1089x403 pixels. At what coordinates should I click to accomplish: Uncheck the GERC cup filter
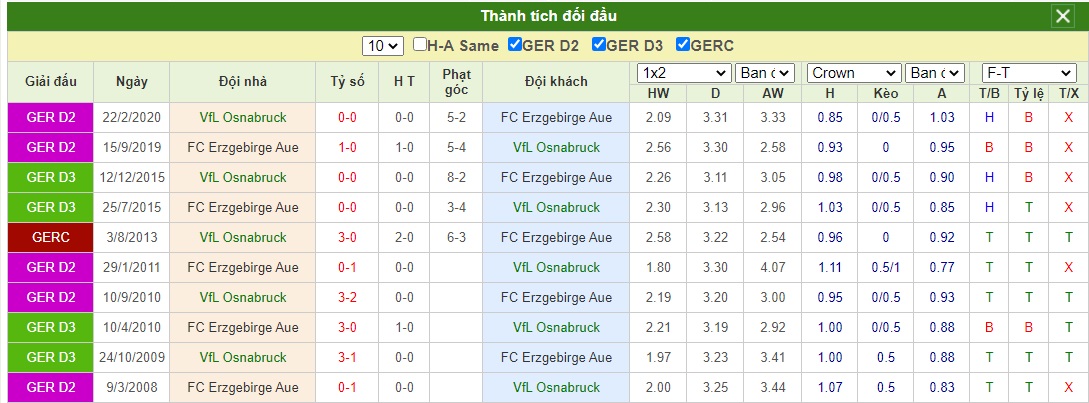click(683, 44)
